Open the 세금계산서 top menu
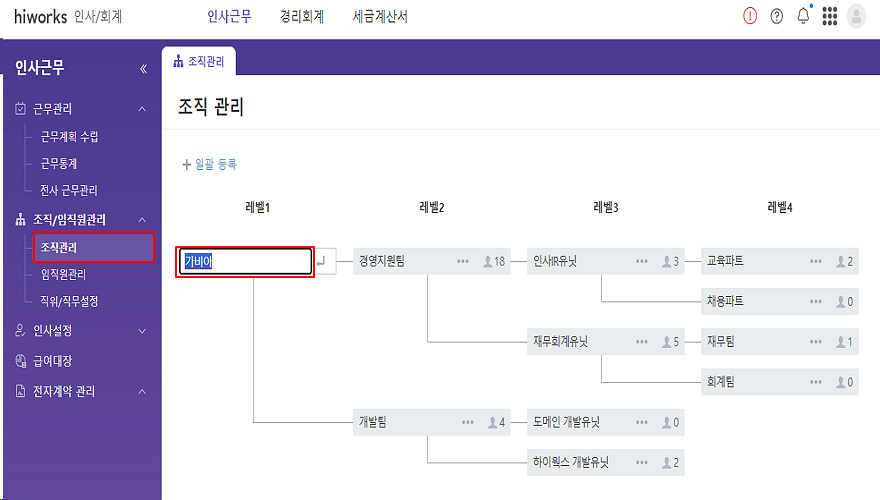Image resolution: width=880 pixels, height=500 pixels. point(380,17)
